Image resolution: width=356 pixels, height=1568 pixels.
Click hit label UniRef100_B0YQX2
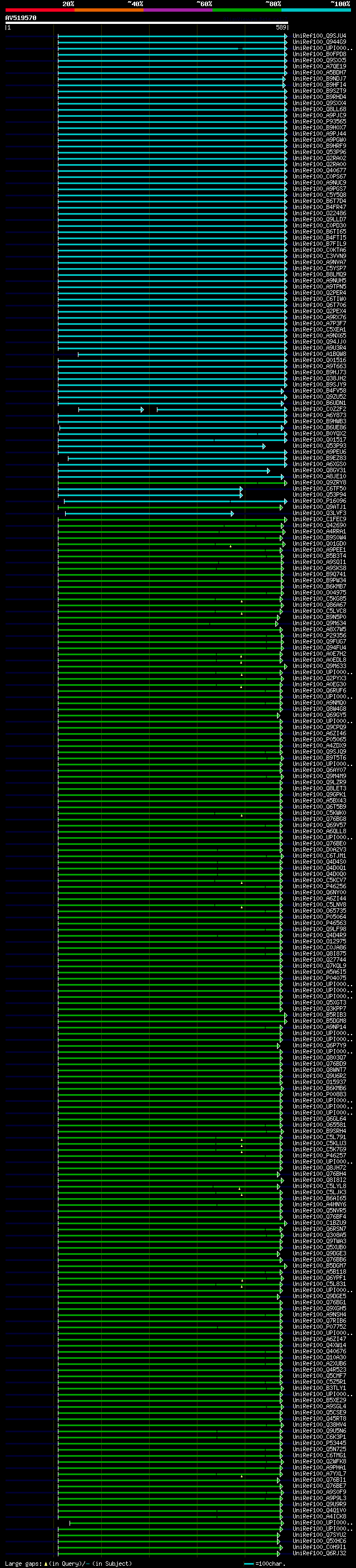pyautogui.click(x=319, y=434)
